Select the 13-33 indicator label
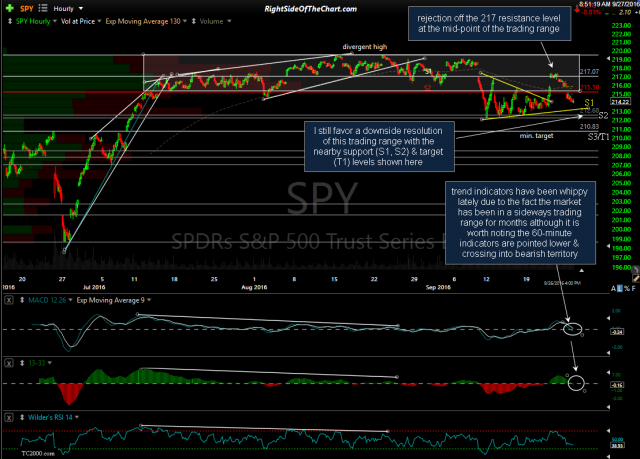Viewport: 640px width, 459px height. tap(37, 363)
